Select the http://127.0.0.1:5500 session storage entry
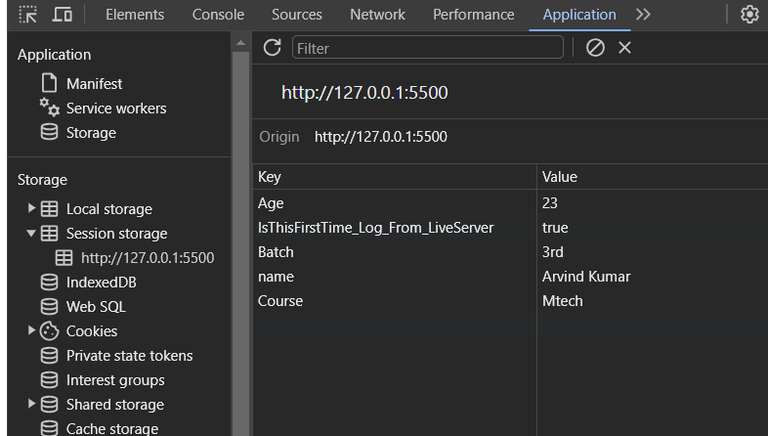Screen dimensions: 768x436 point(147,258)
